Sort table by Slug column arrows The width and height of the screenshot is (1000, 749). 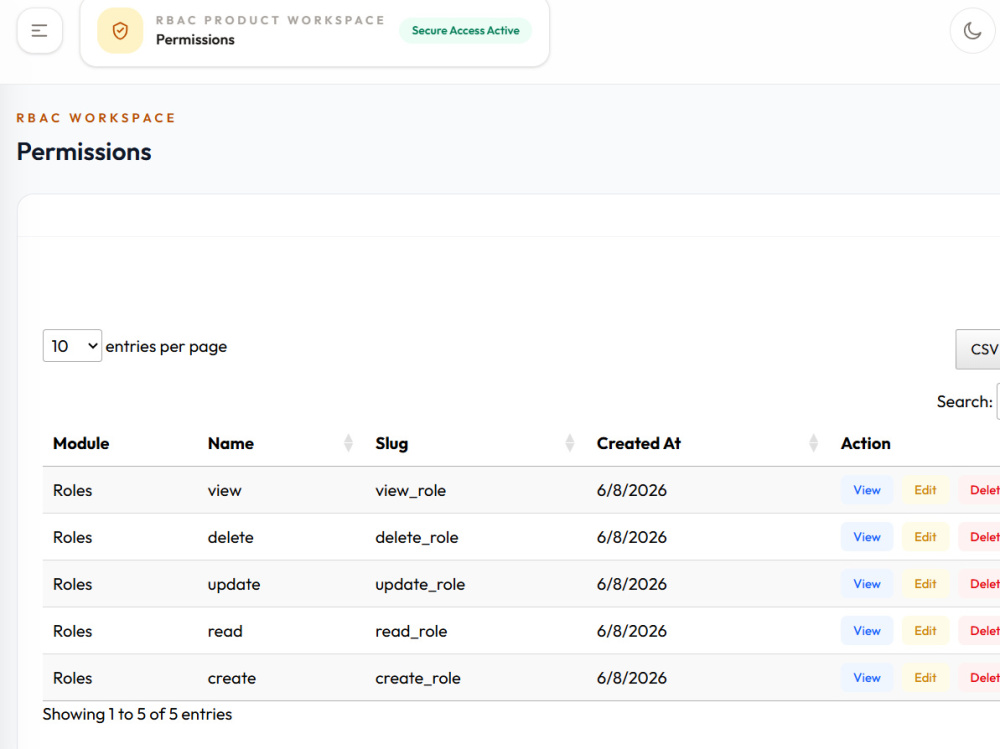[x=570, y=443]
